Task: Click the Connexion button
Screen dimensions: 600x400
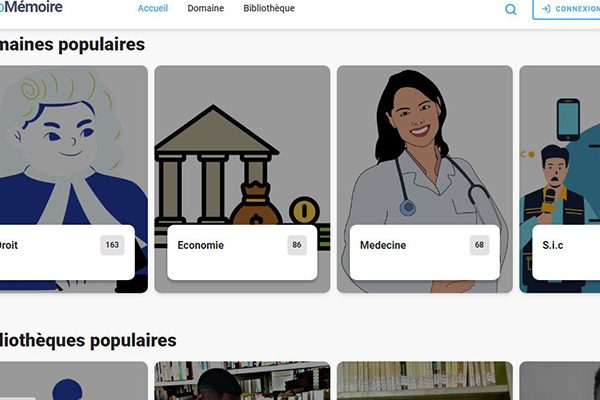Action: 566,9
